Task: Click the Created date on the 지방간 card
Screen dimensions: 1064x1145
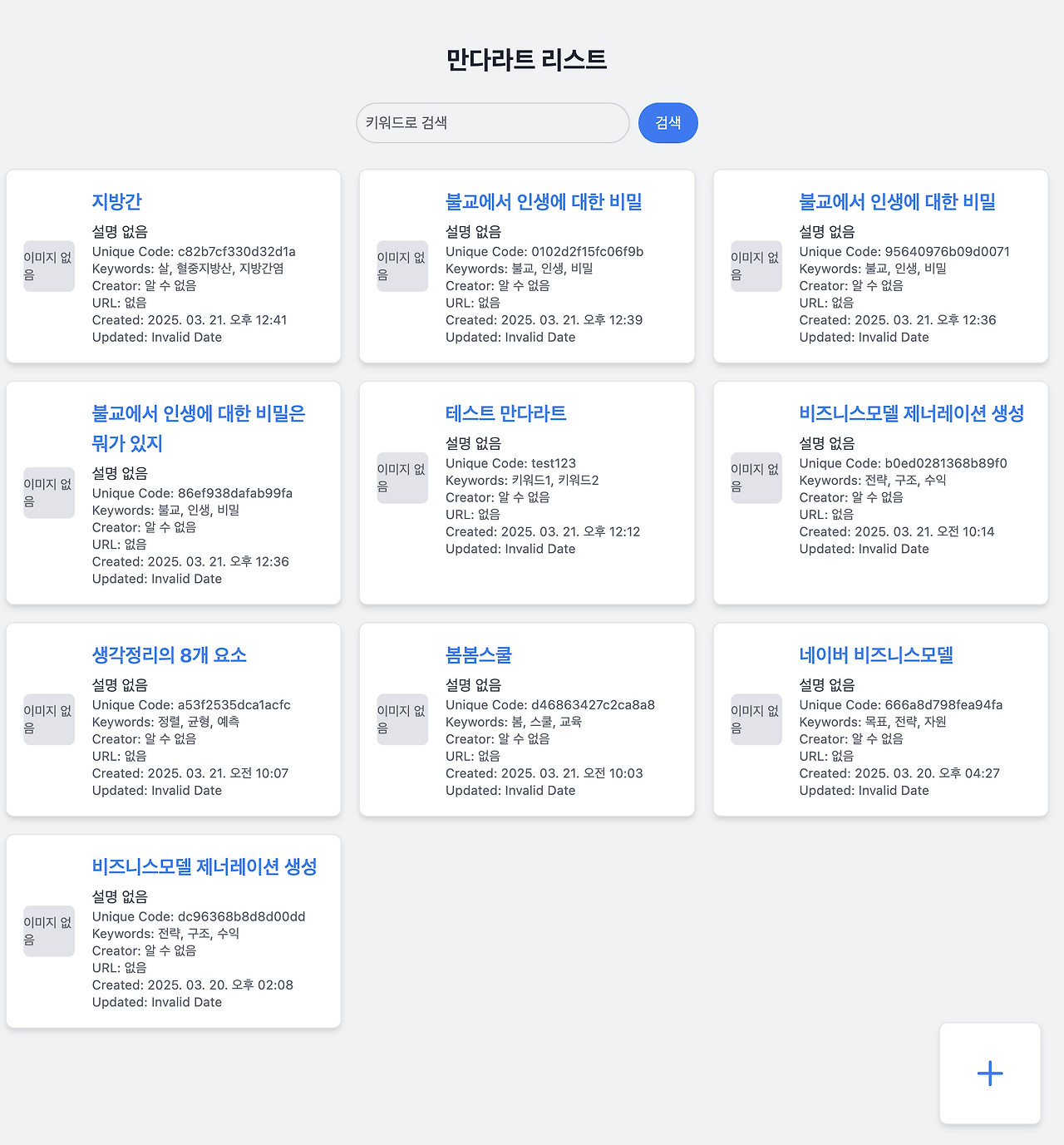Action: 190,320
